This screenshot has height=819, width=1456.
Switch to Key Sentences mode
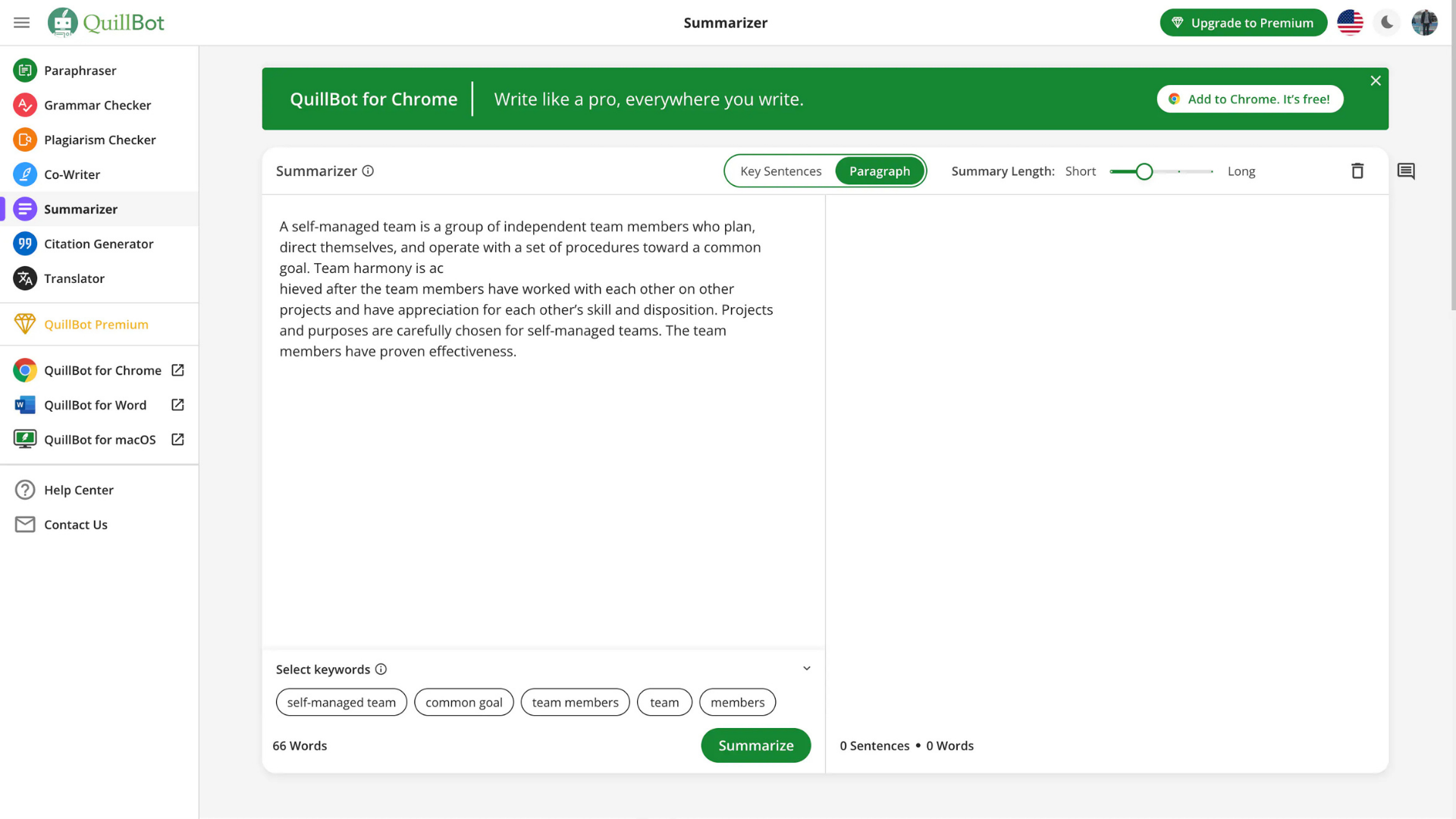[x=780, y=171]
